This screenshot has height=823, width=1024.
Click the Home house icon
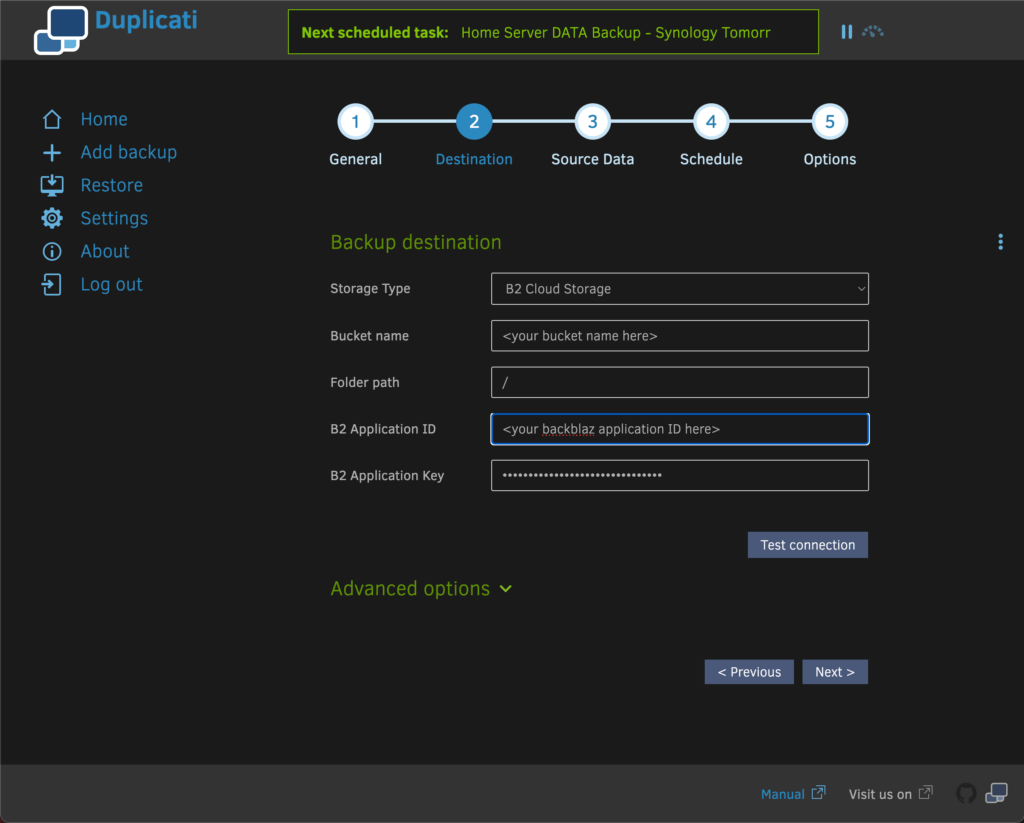[52, 120]
